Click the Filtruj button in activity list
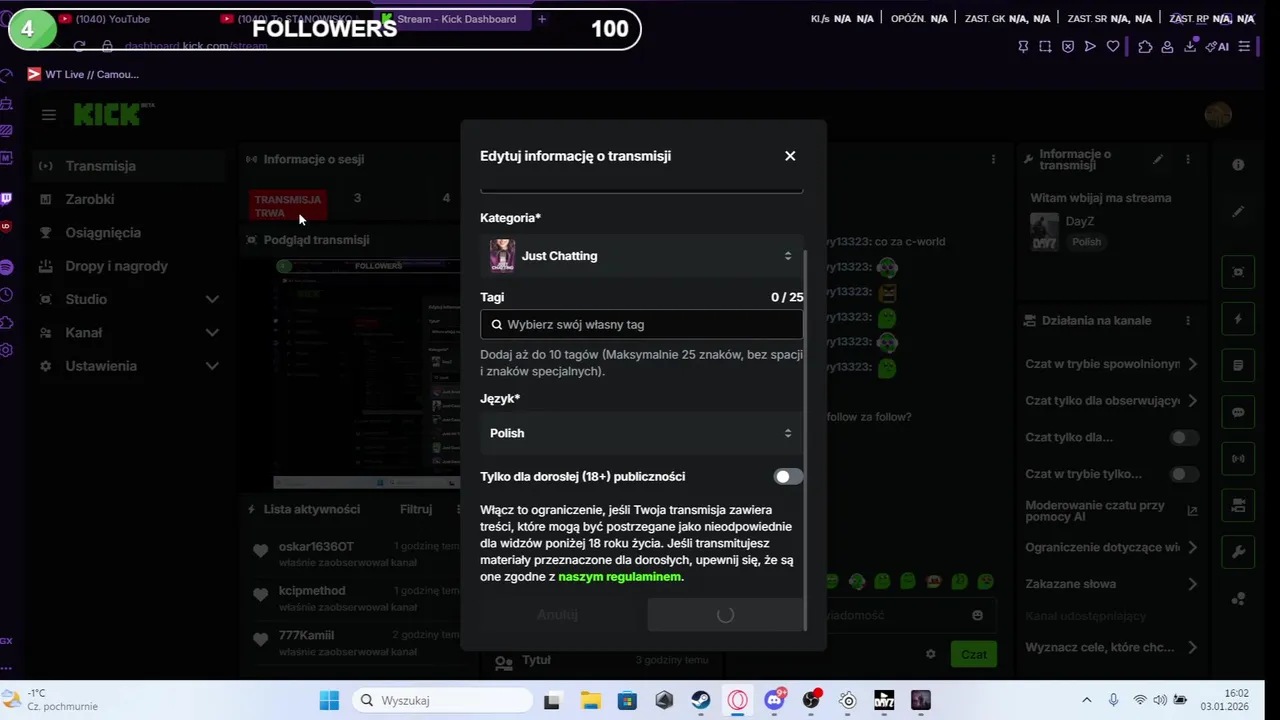The height and width of the screenshot is (720, 1280). pos(416,509)
